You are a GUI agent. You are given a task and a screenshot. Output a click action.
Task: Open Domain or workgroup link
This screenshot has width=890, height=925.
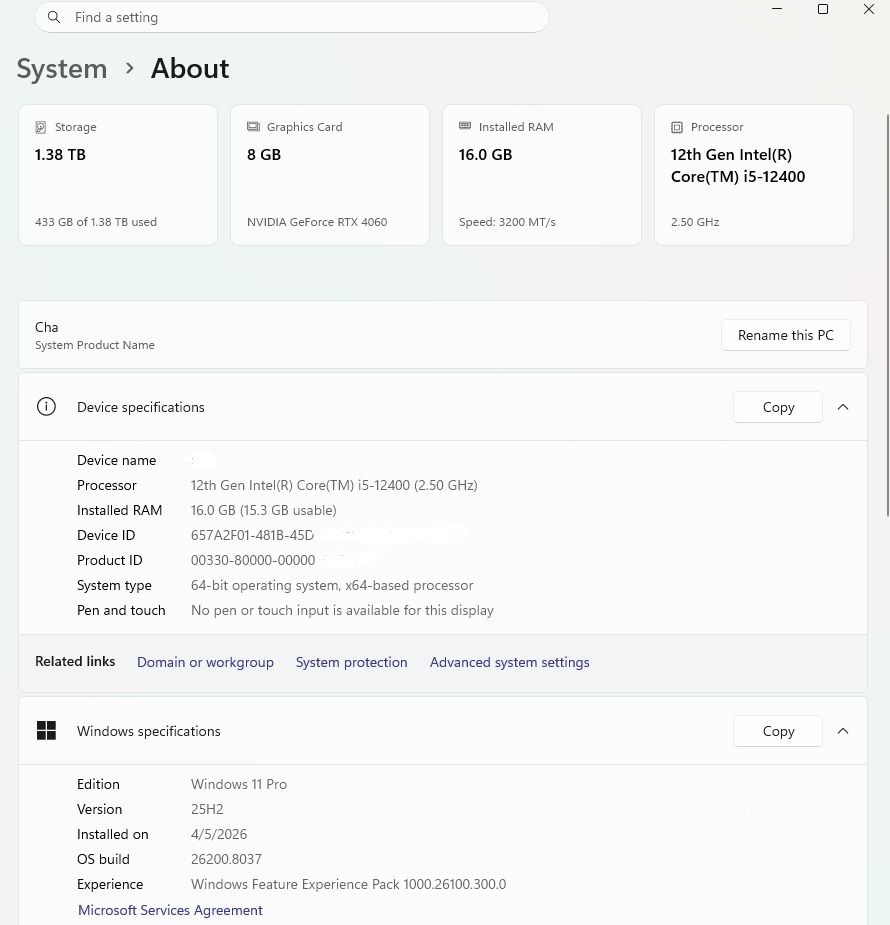click(x=205, y=662)
